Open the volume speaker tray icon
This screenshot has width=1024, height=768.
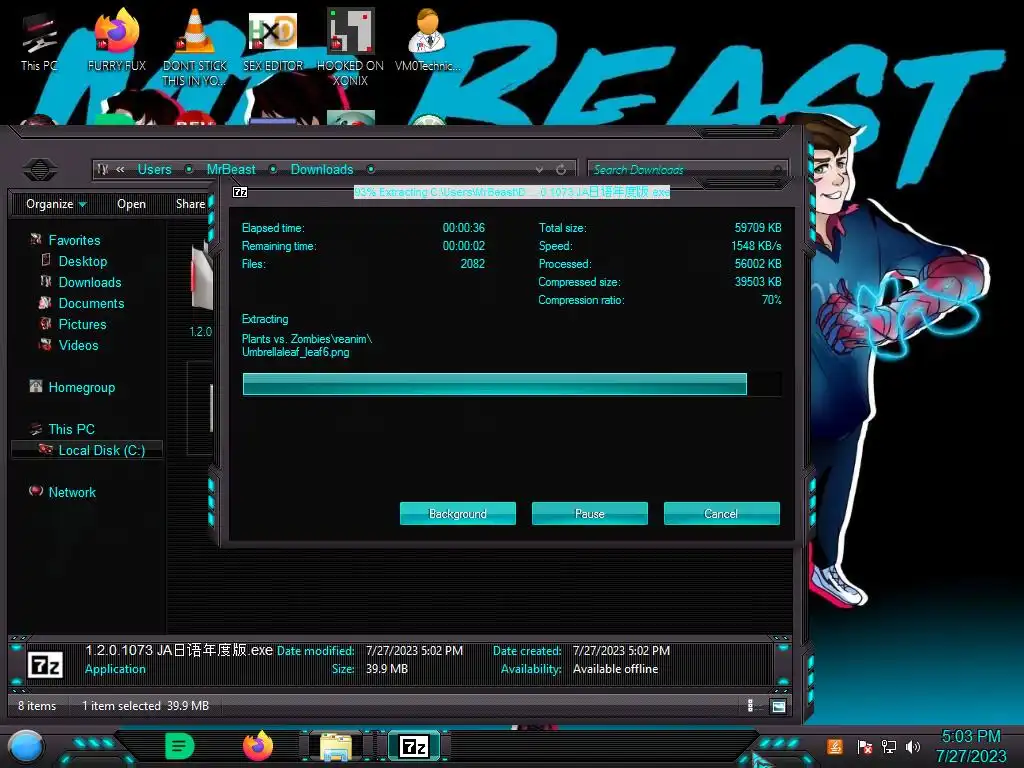913,746
